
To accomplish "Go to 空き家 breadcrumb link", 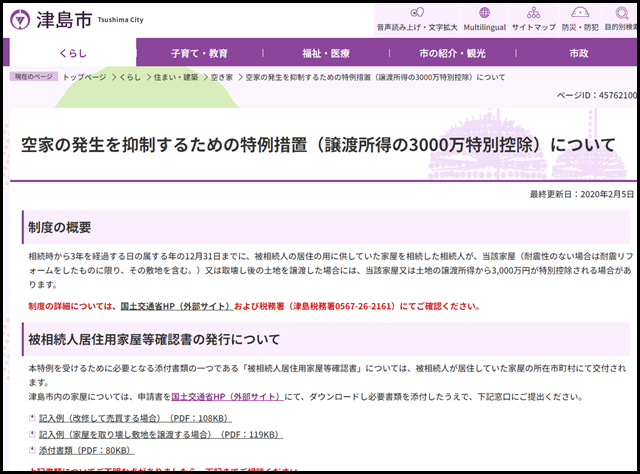I will pos(222,77).
